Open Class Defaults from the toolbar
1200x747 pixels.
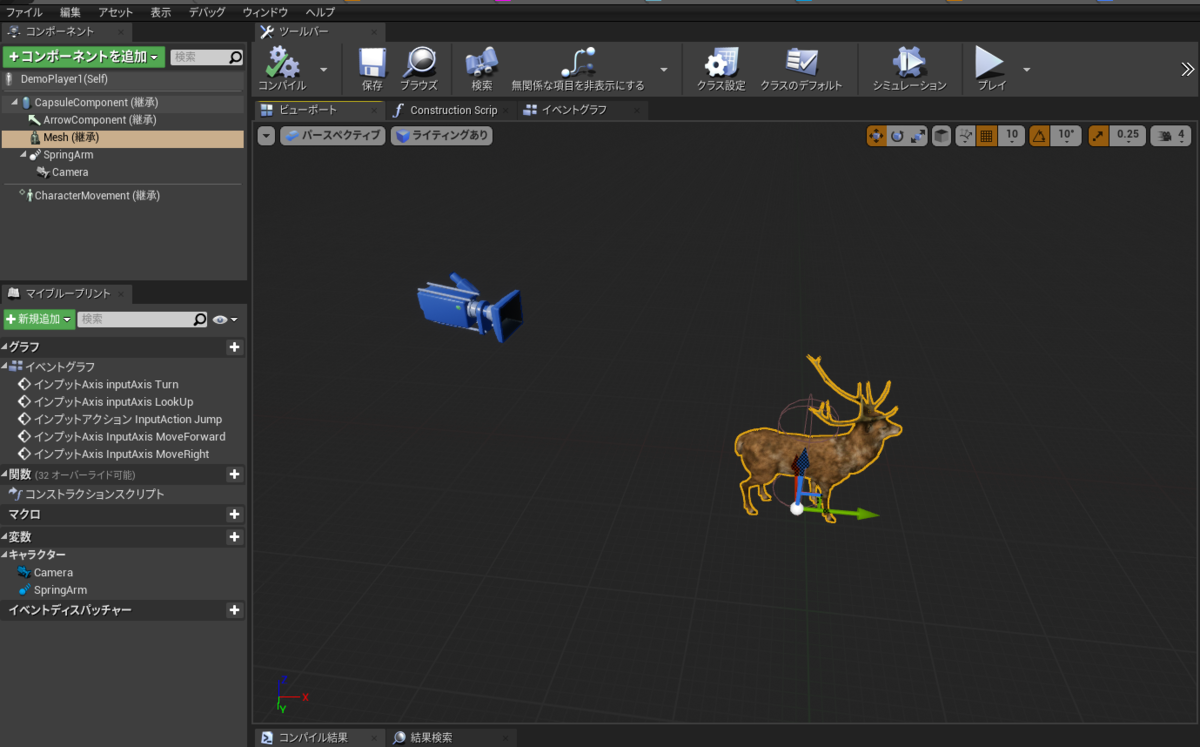[801, 63]
